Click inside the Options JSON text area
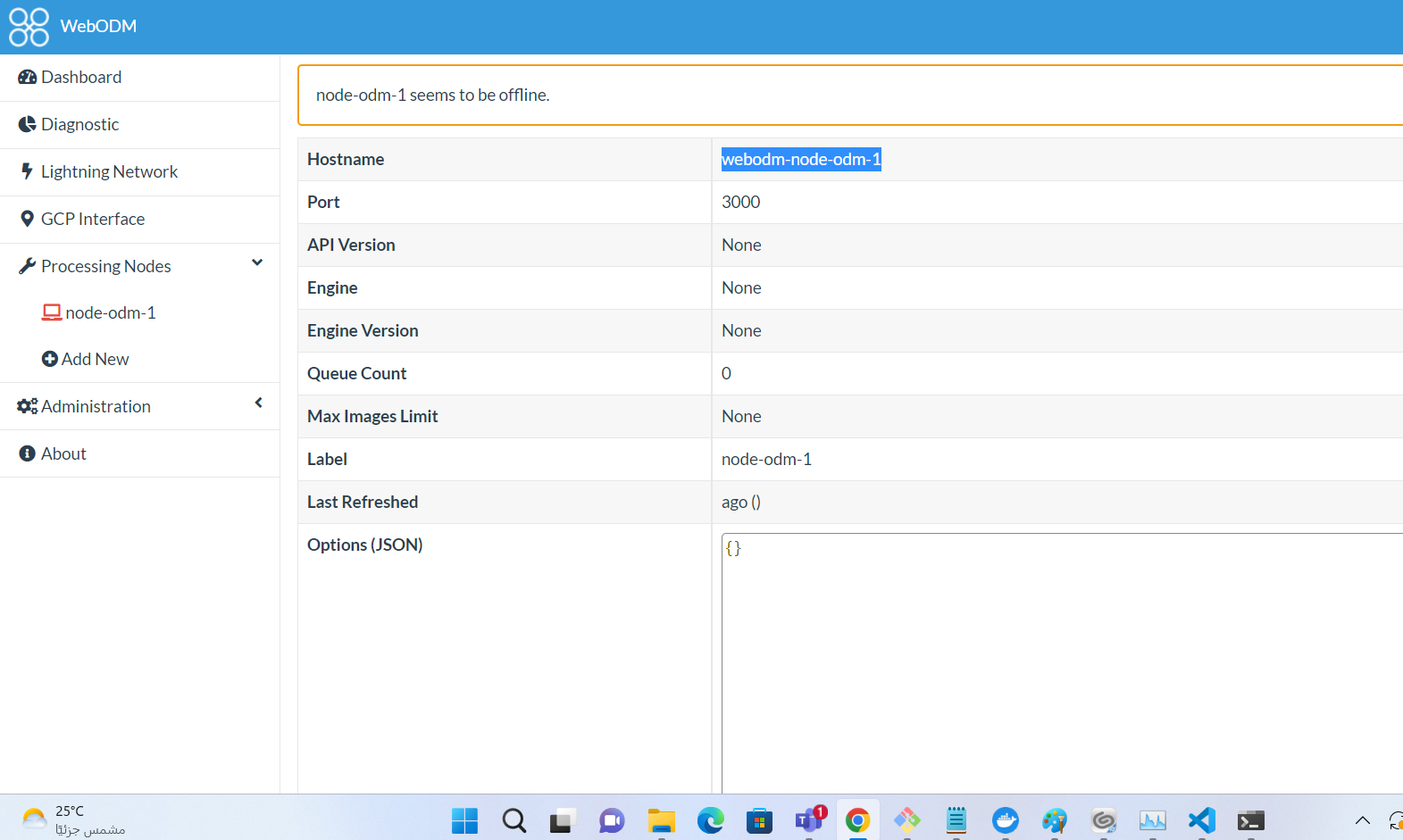This screenshot has width=1403, height=840. point(1054,661)
